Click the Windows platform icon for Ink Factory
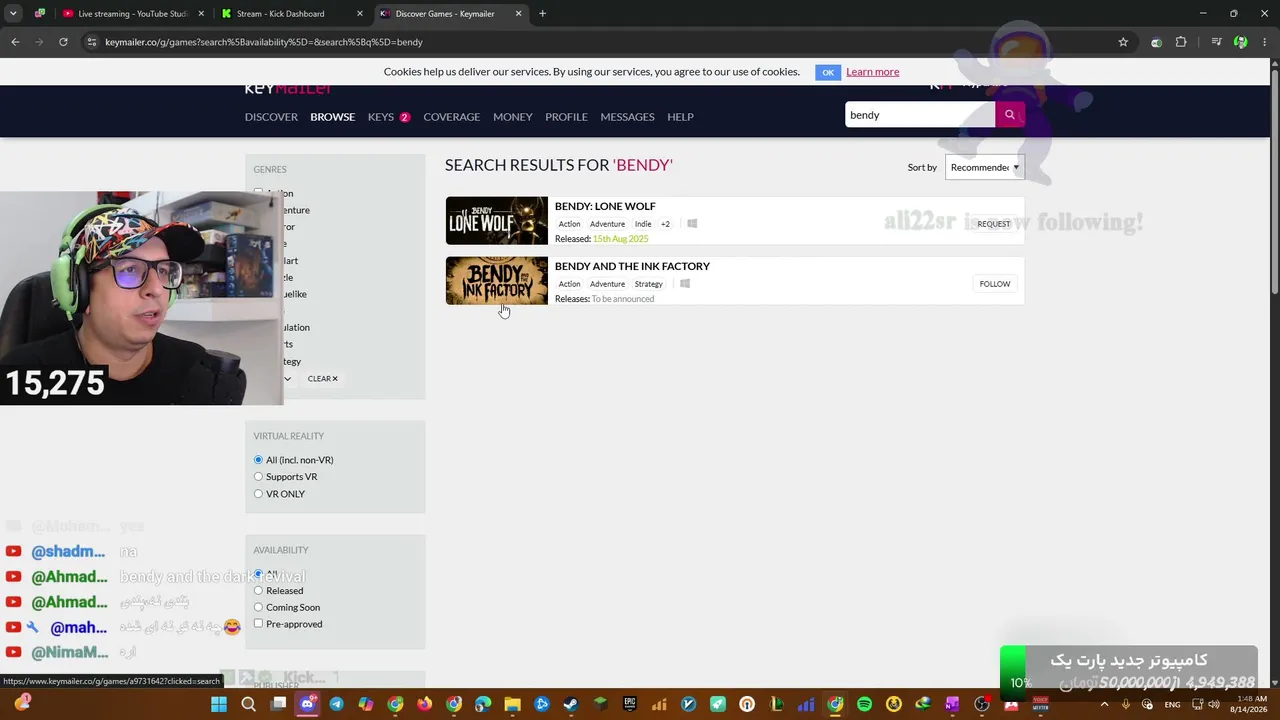This screenshot has height=720, width=1280. pos(685,284)
